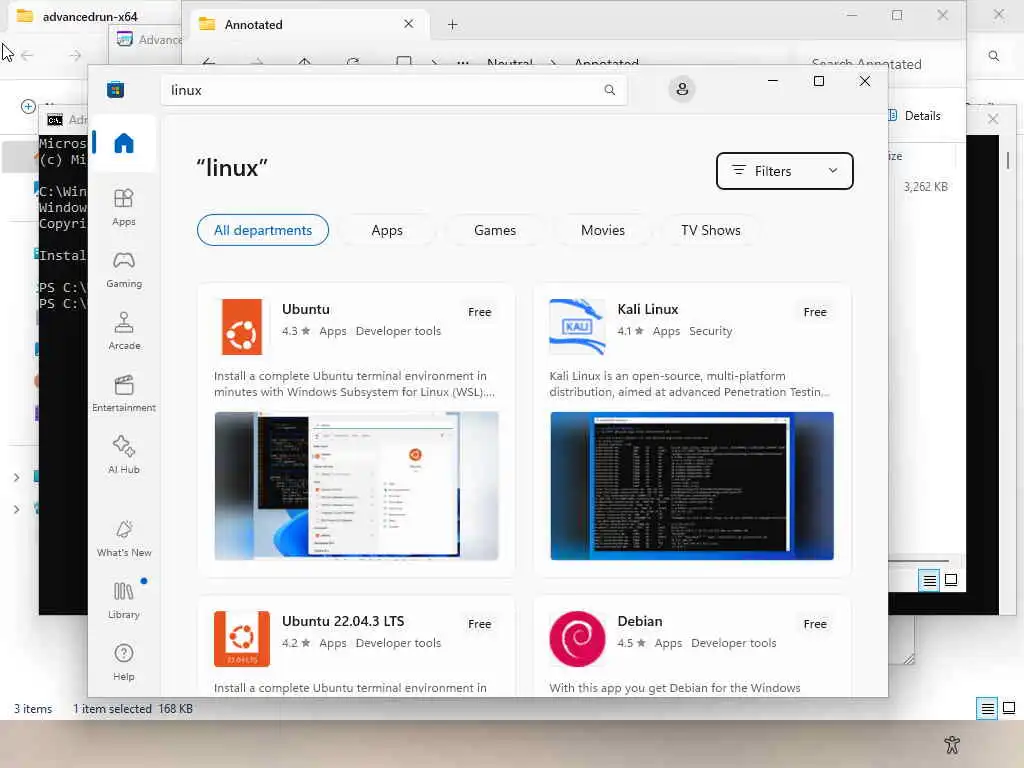Open the Kali Linux app title
Viewport: 1024px width, 768px height.
[648, 309]
